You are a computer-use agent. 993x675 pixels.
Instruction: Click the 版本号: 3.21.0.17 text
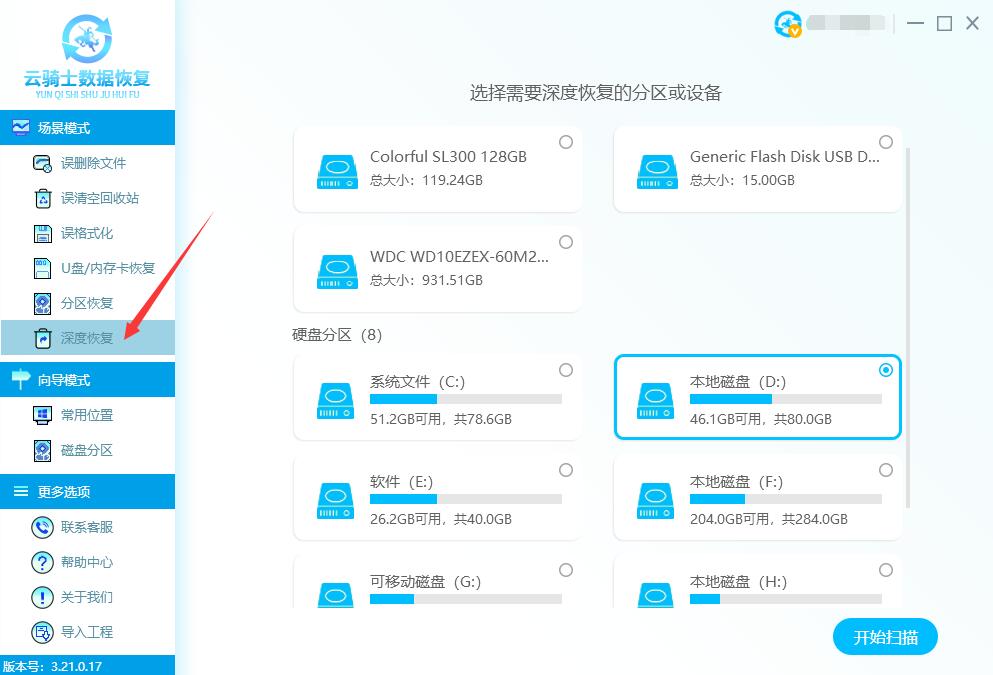pos(52,666)
